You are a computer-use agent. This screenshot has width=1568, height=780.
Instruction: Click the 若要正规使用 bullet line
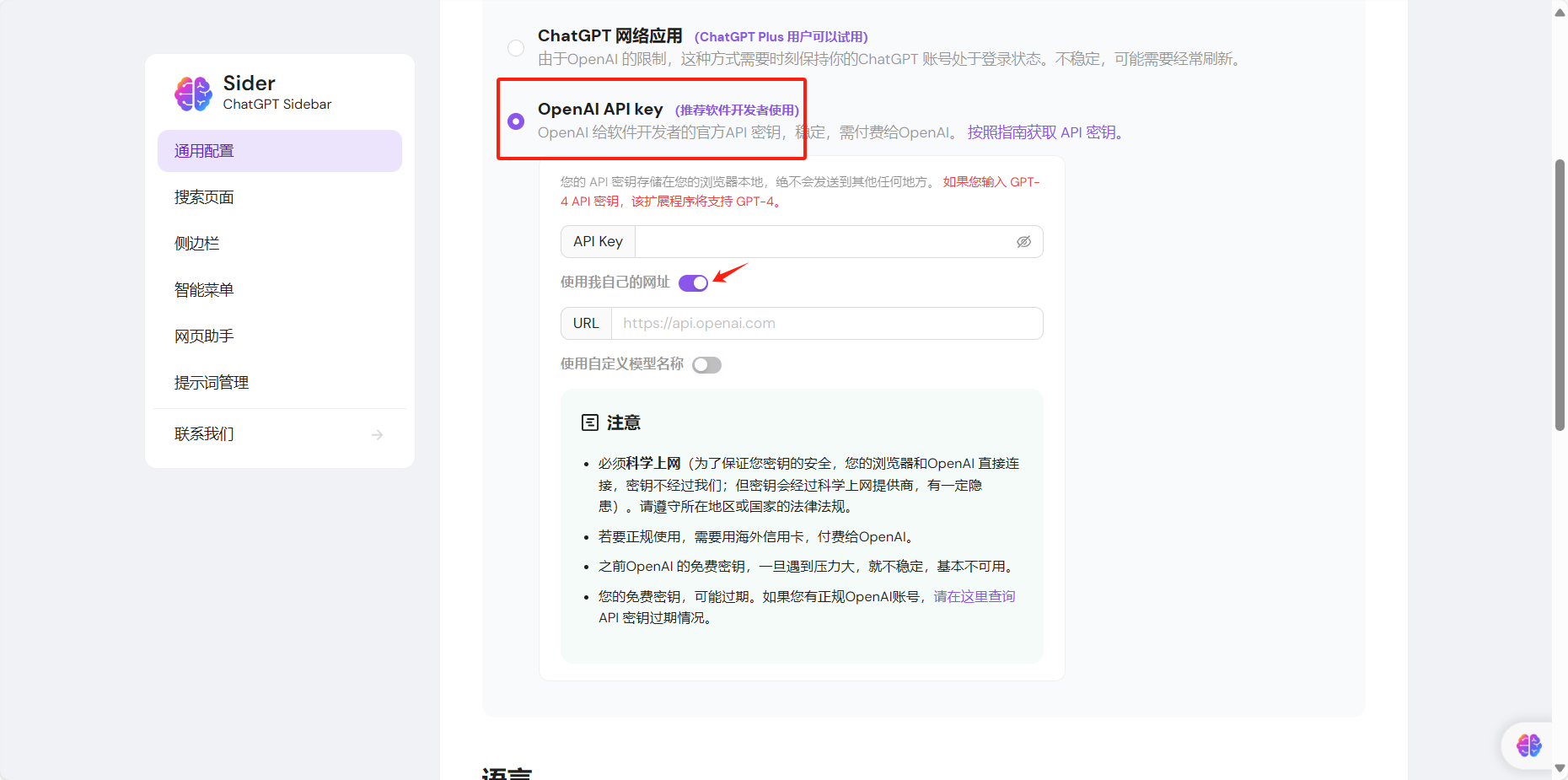tap(758, 537)
